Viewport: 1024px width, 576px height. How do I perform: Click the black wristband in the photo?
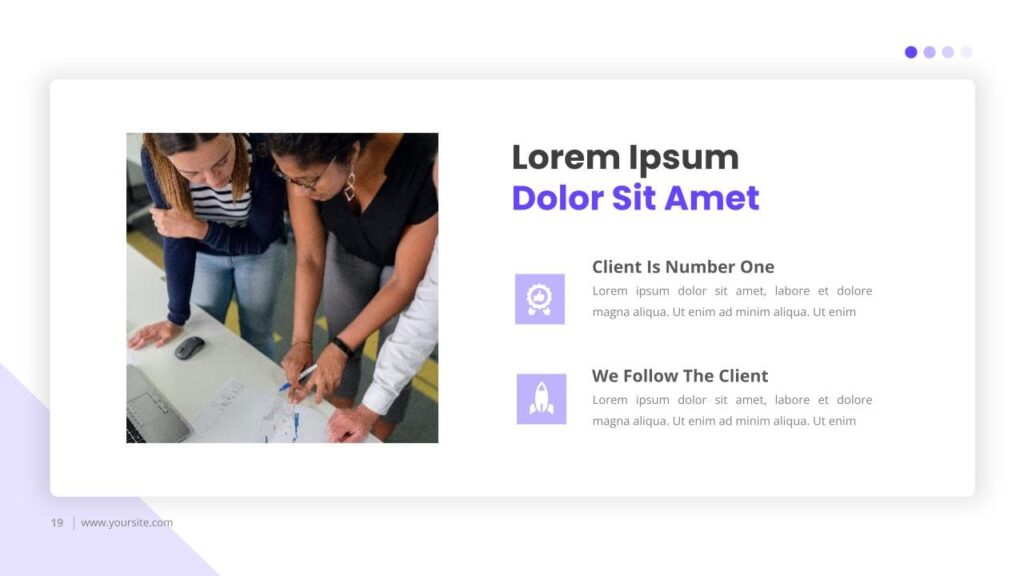[343, 347]
